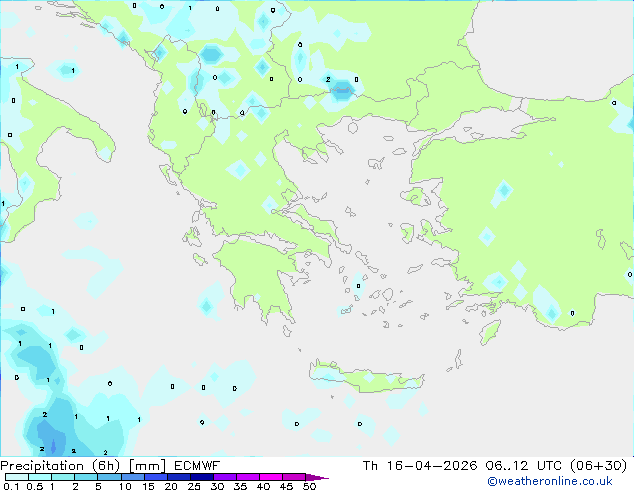The image size is (634, 490).
Task: Click the '[mm]' unit label
Action: pyautogui.click(x=148, y=466)
